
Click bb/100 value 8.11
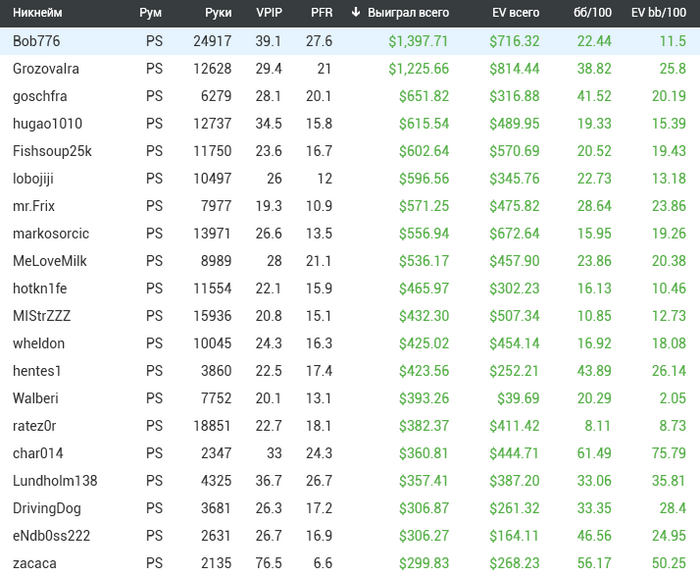[598, 426]
